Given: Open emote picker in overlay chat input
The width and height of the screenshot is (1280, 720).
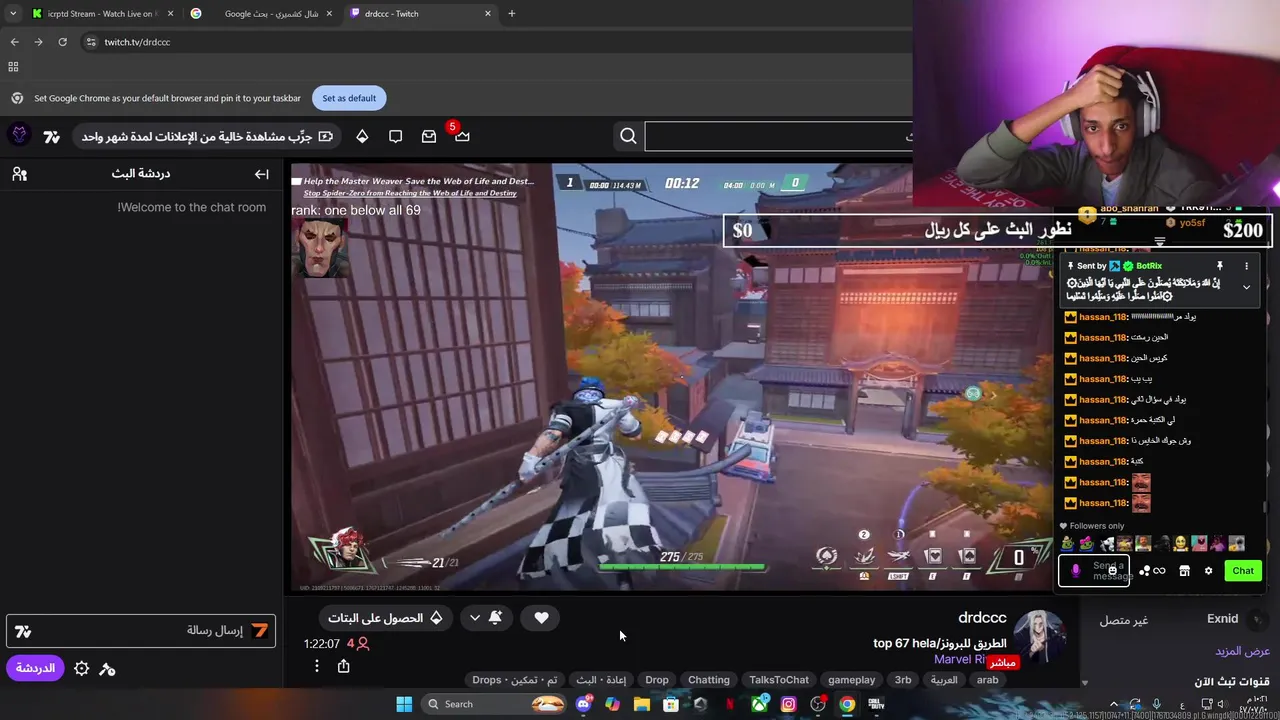Looking at the screenshot, I should 1112,571.
